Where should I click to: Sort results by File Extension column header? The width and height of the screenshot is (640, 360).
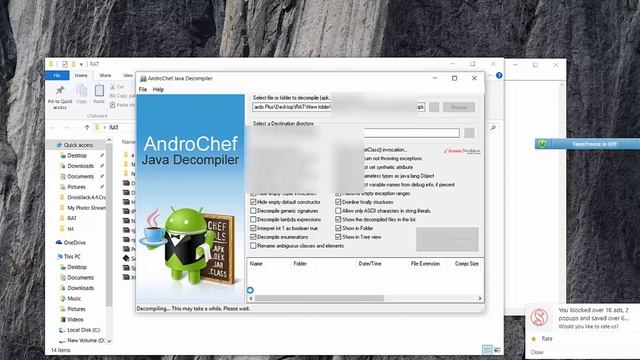tap(425, 264)
